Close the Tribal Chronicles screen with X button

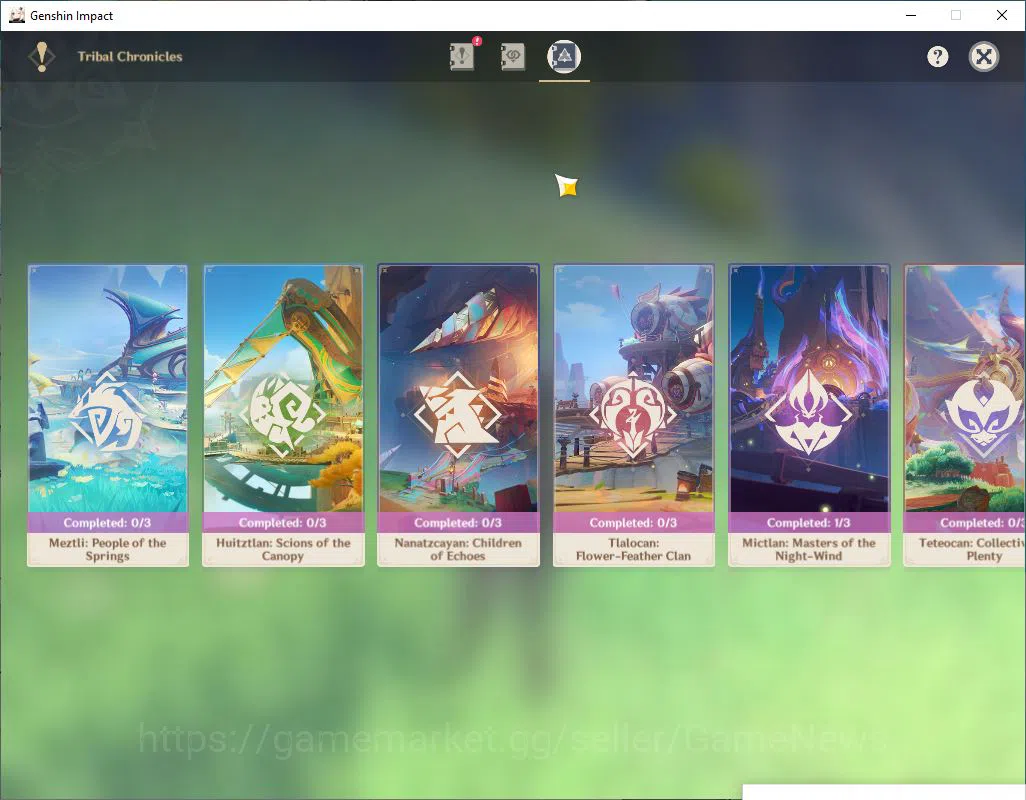[983, 57]
